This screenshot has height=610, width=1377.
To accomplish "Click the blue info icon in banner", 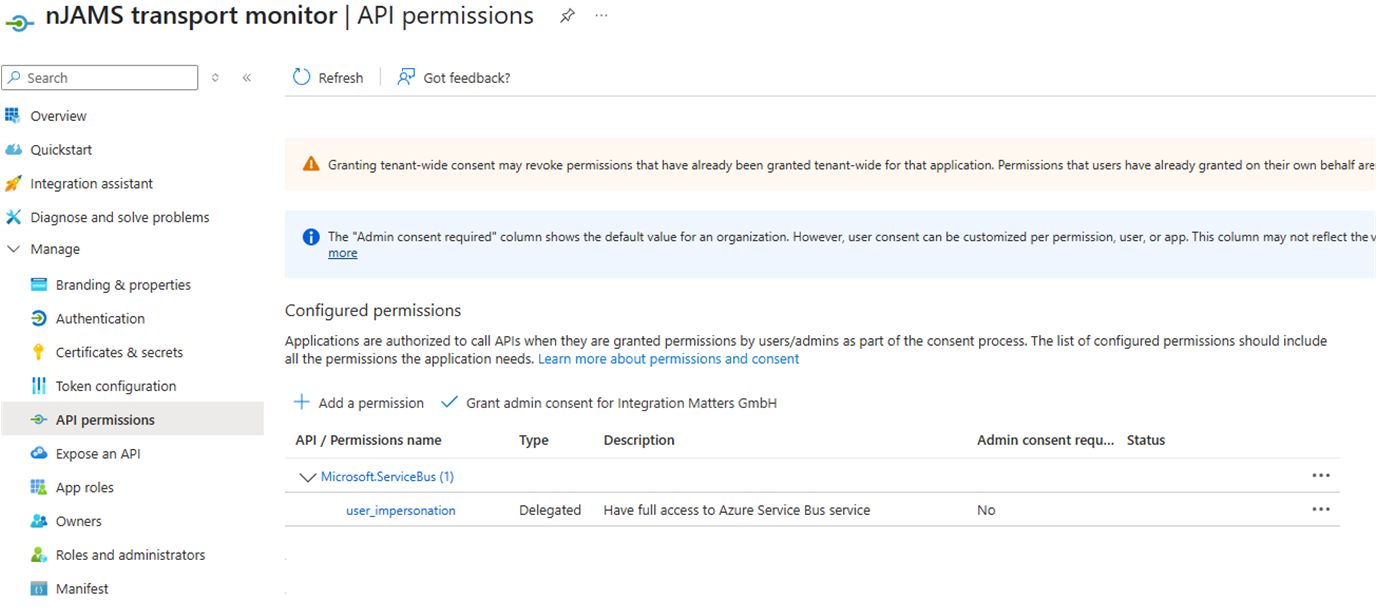I will [311, 237].
